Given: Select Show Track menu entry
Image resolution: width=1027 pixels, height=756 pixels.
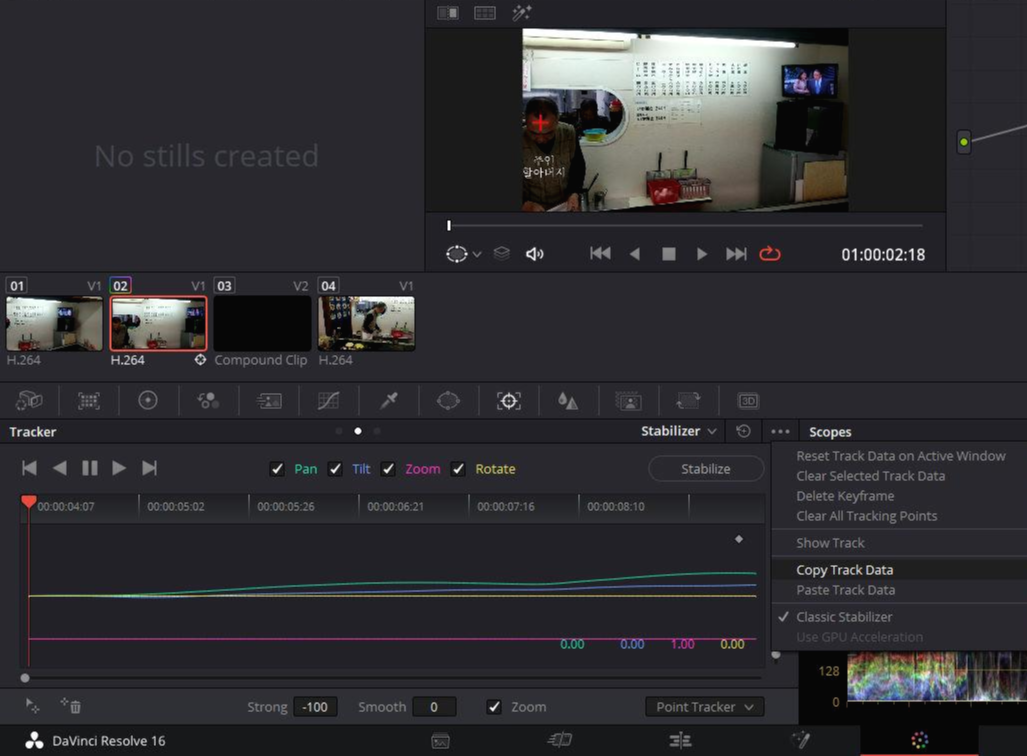Looking at the screenshot, I should coord(830,543).
